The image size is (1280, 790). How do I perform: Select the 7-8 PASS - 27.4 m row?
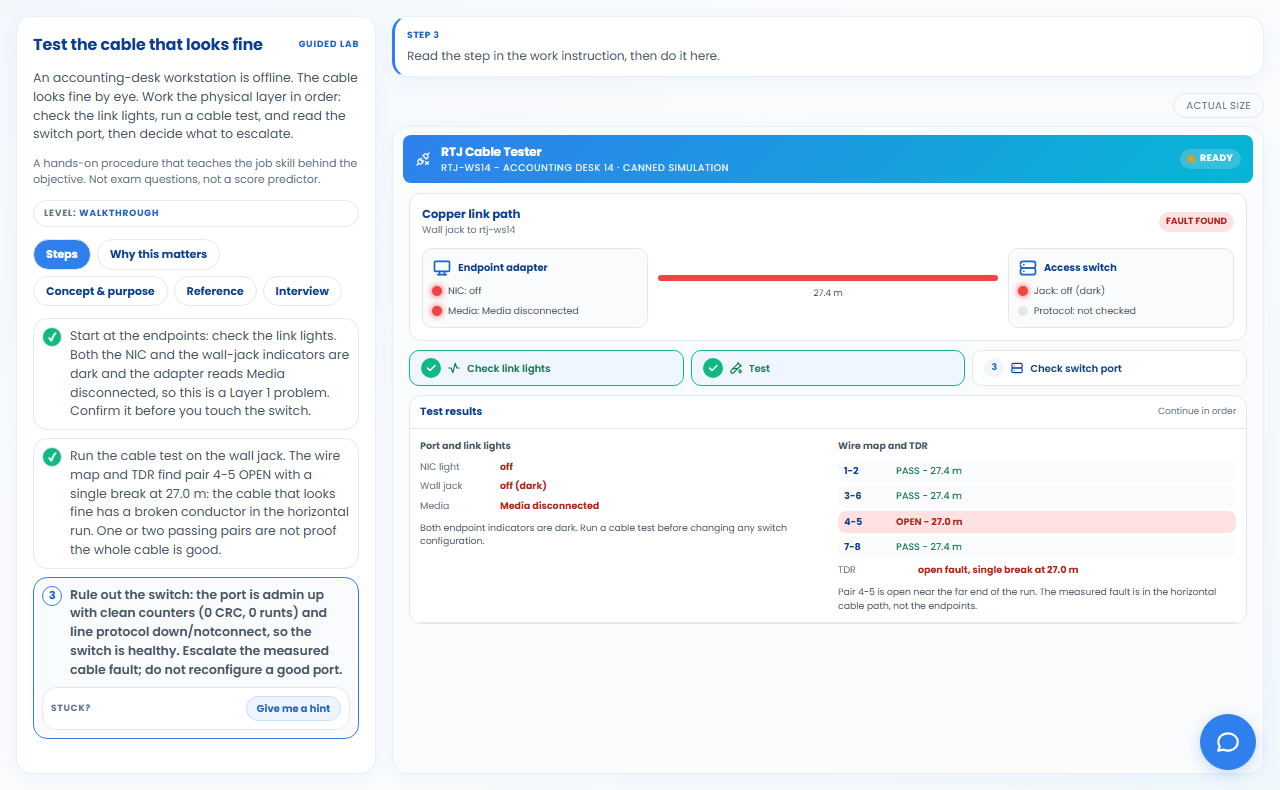tap(1037, 548)
